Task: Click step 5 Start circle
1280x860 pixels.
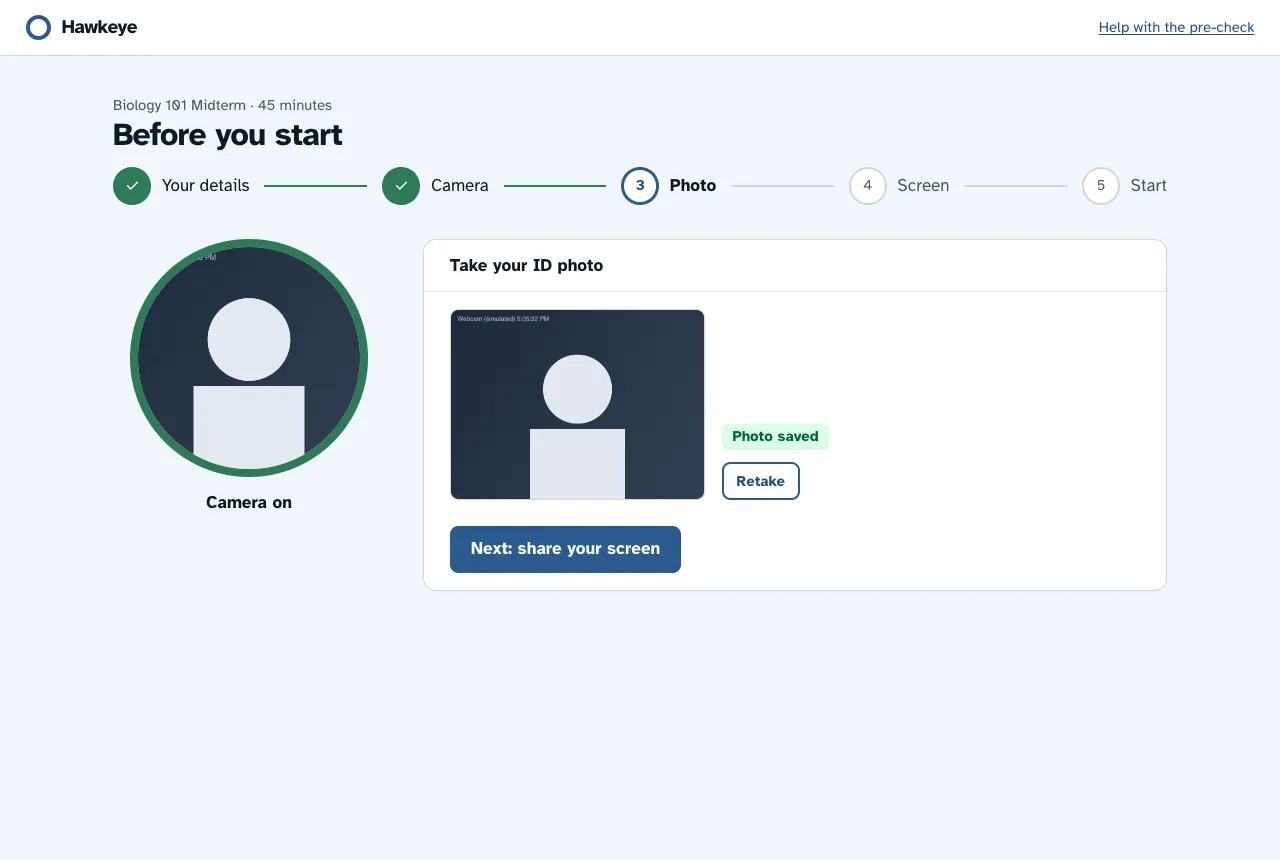Action: pos(1101,186)
